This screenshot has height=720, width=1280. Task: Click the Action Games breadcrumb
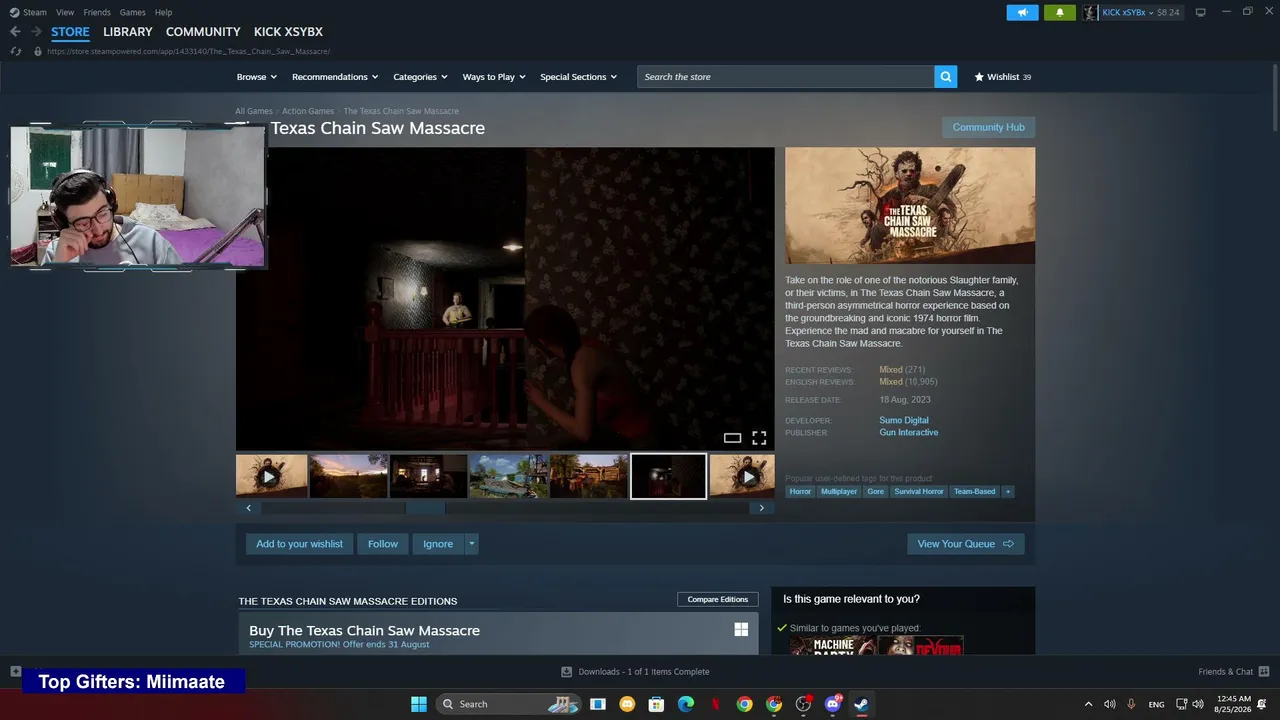[308, 111]
